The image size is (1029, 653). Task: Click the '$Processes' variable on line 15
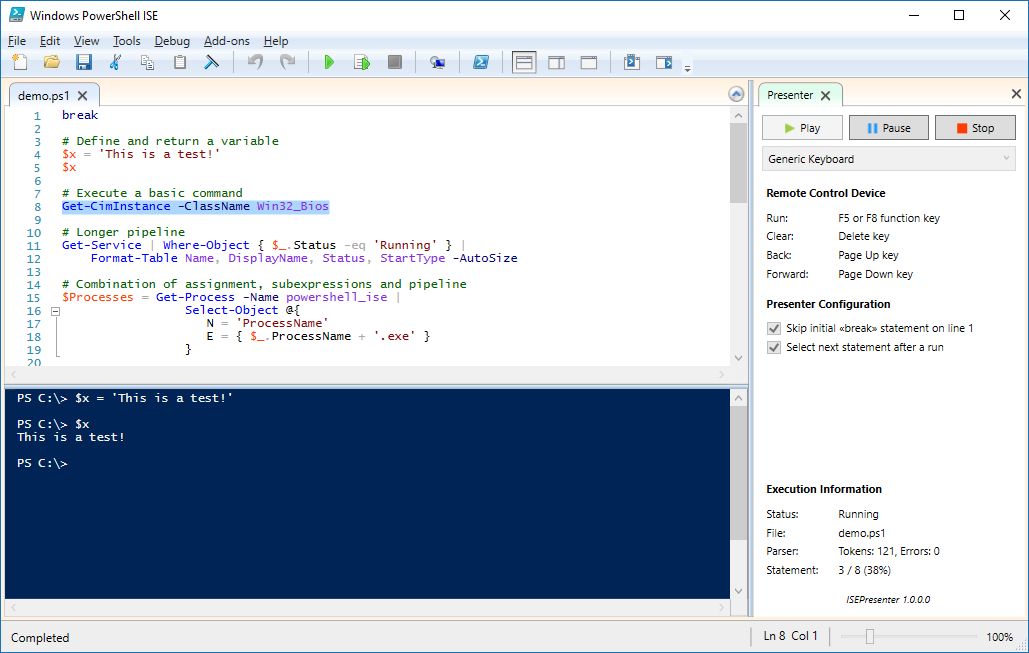tap(98, 297)
